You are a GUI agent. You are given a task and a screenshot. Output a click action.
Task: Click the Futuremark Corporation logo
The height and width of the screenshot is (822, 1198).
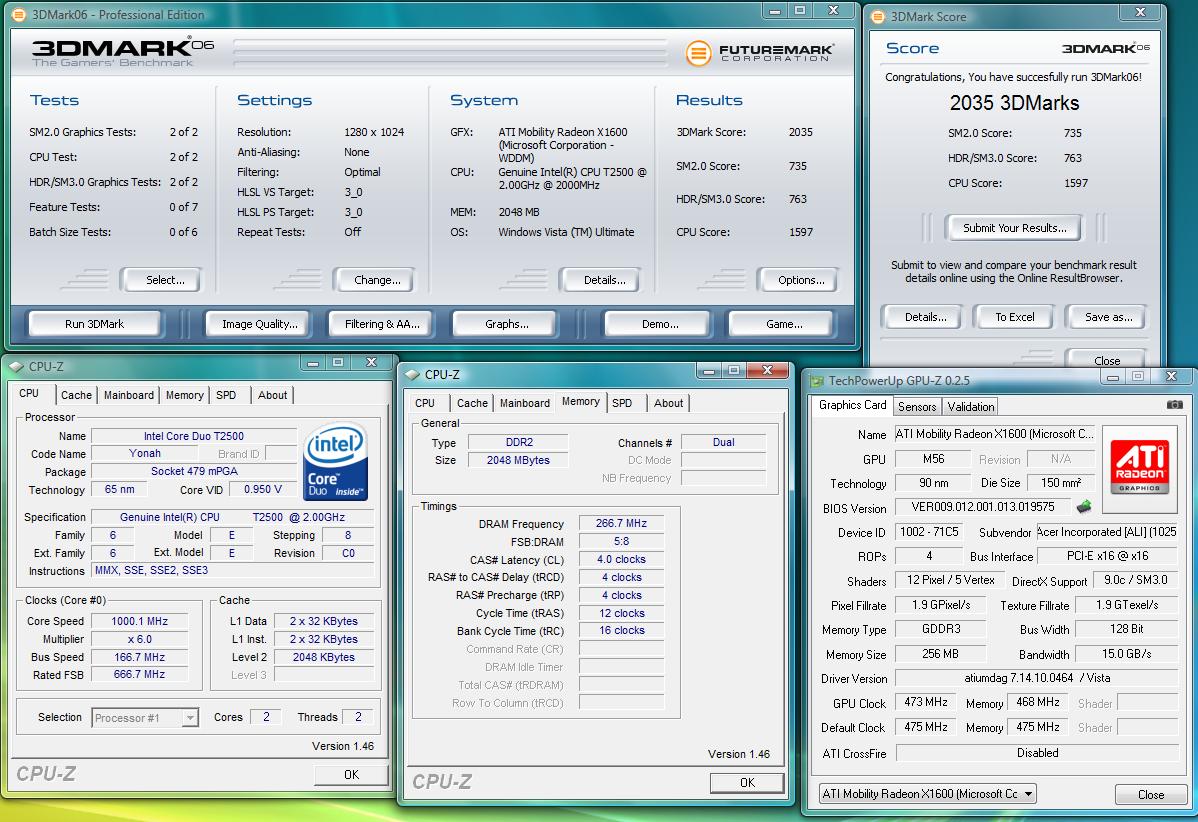(759, 53)
